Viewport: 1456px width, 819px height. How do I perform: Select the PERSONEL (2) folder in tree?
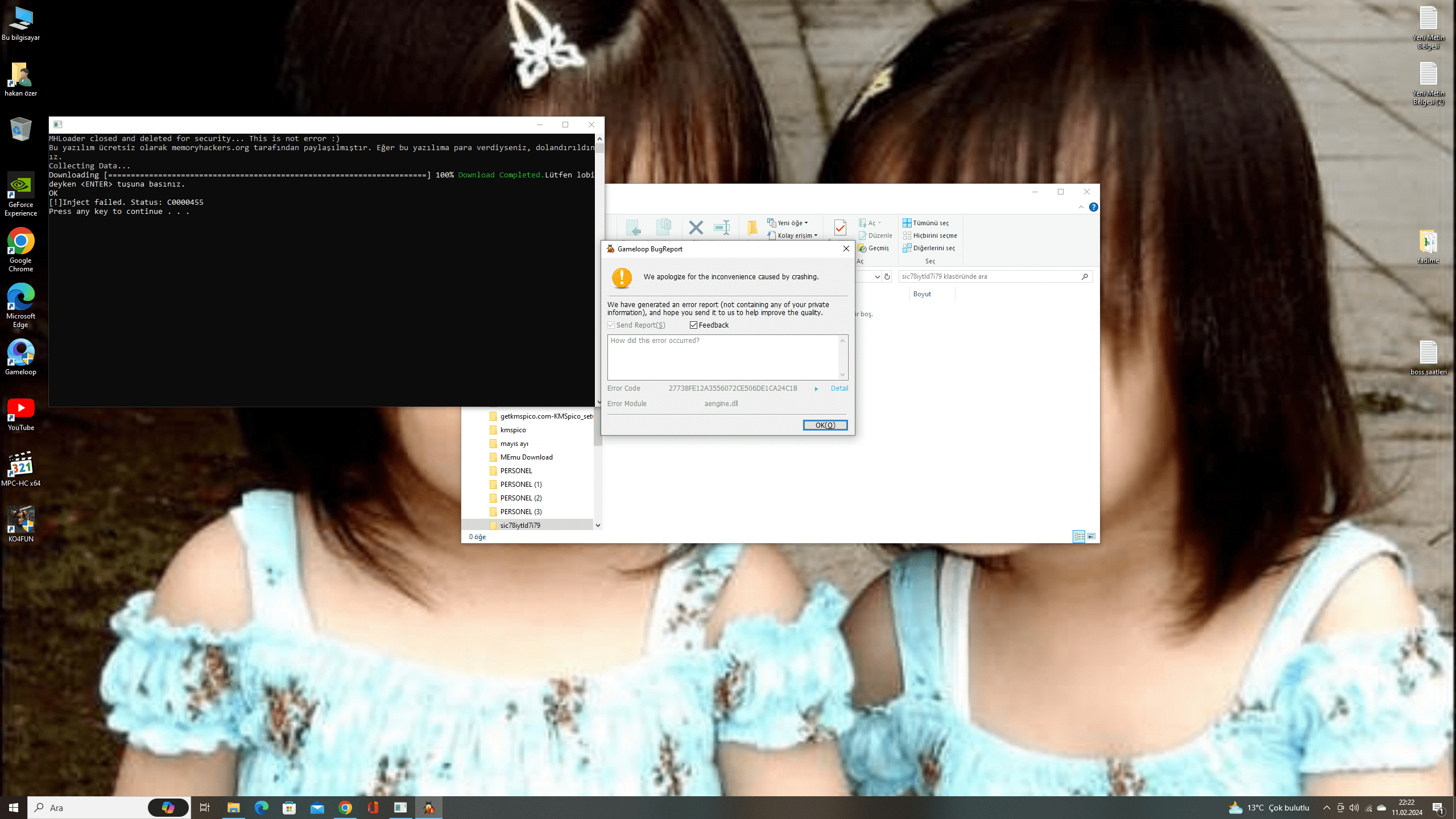(521, 498)
